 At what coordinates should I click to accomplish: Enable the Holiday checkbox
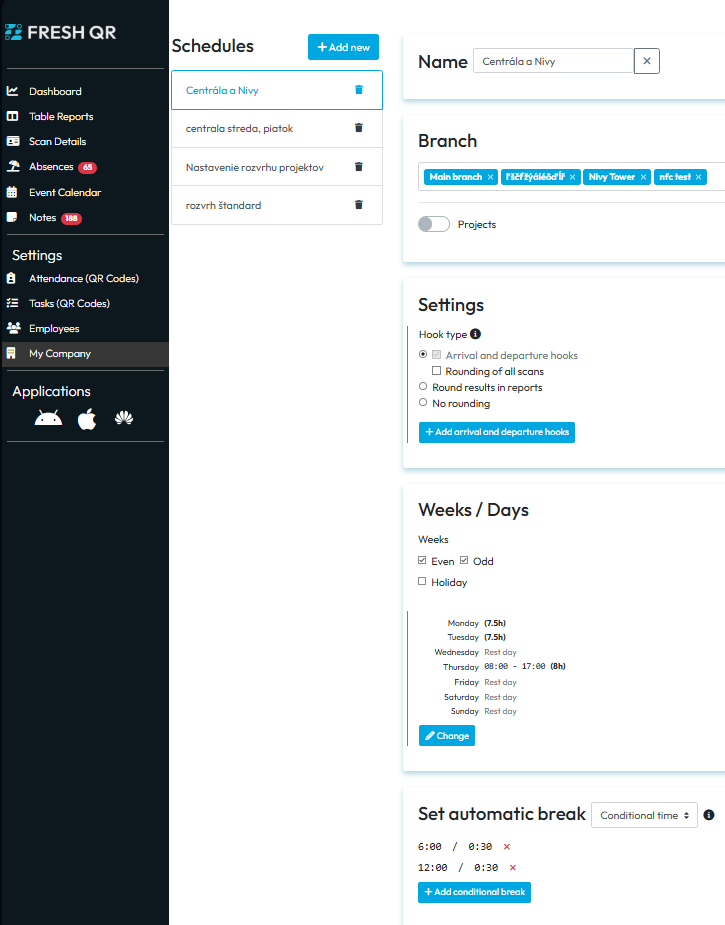pyautogui.click(x=422, y=581)
